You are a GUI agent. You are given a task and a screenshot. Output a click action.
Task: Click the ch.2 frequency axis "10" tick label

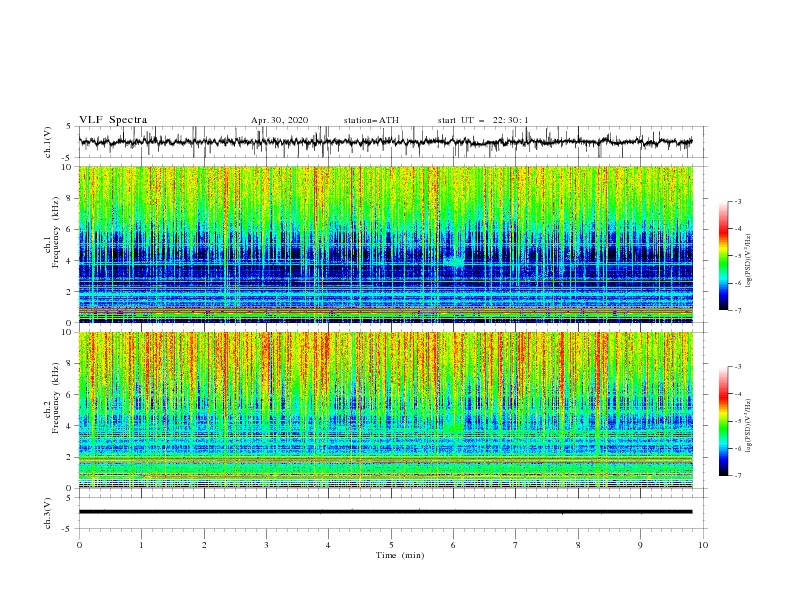click(67, 332)
